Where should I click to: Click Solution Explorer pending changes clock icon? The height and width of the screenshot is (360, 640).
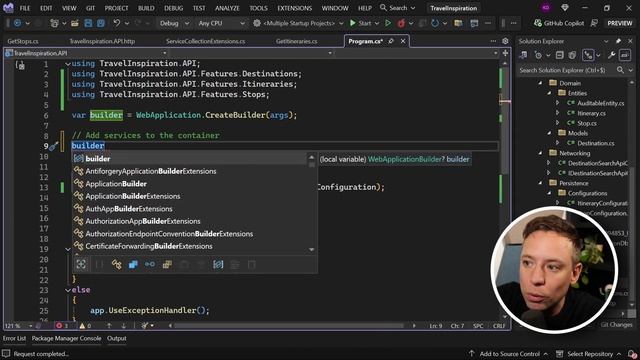[x=538, y=55]
